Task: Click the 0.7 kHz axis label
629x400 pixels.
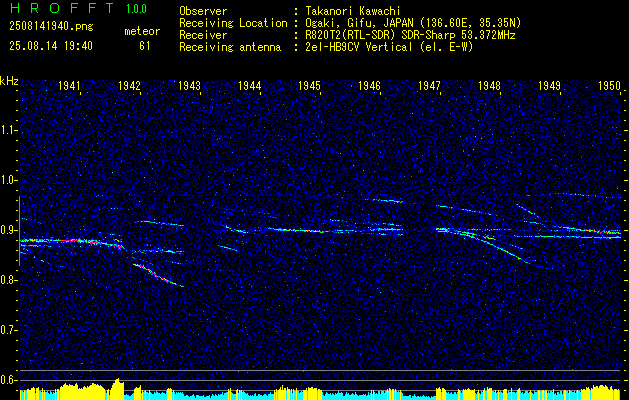Action: [x=8, y=330]
